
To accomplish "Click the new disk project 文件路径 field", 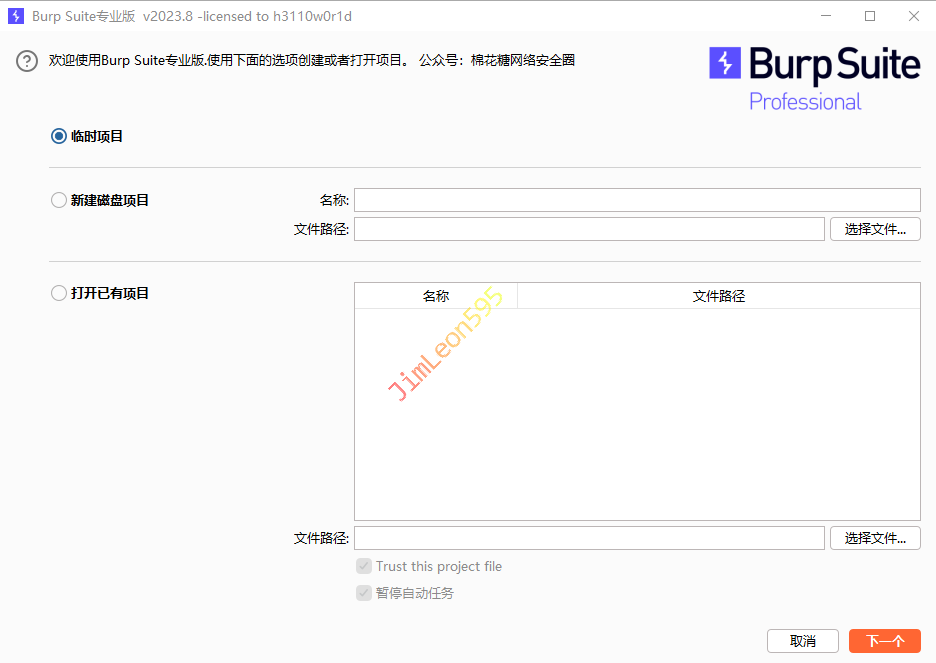I will (x=588, y=229).
